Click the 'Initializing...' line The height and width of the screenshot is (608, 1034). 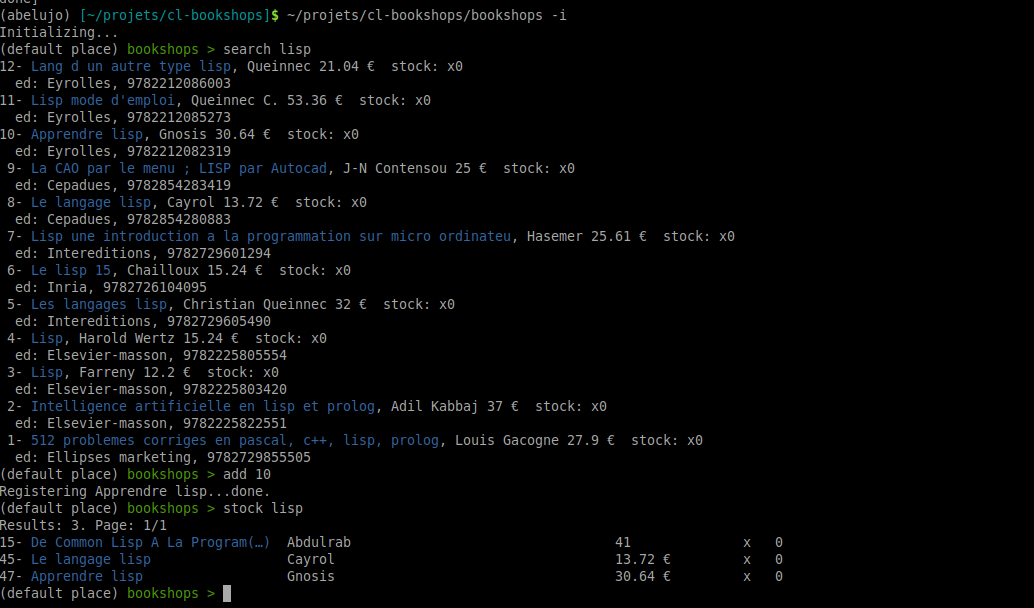(59, 32)
